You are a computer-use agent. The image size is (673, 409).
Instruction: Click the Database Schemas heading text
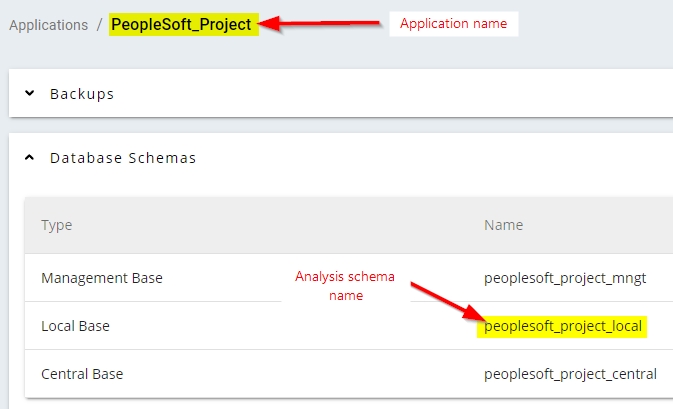coord(123,158)
